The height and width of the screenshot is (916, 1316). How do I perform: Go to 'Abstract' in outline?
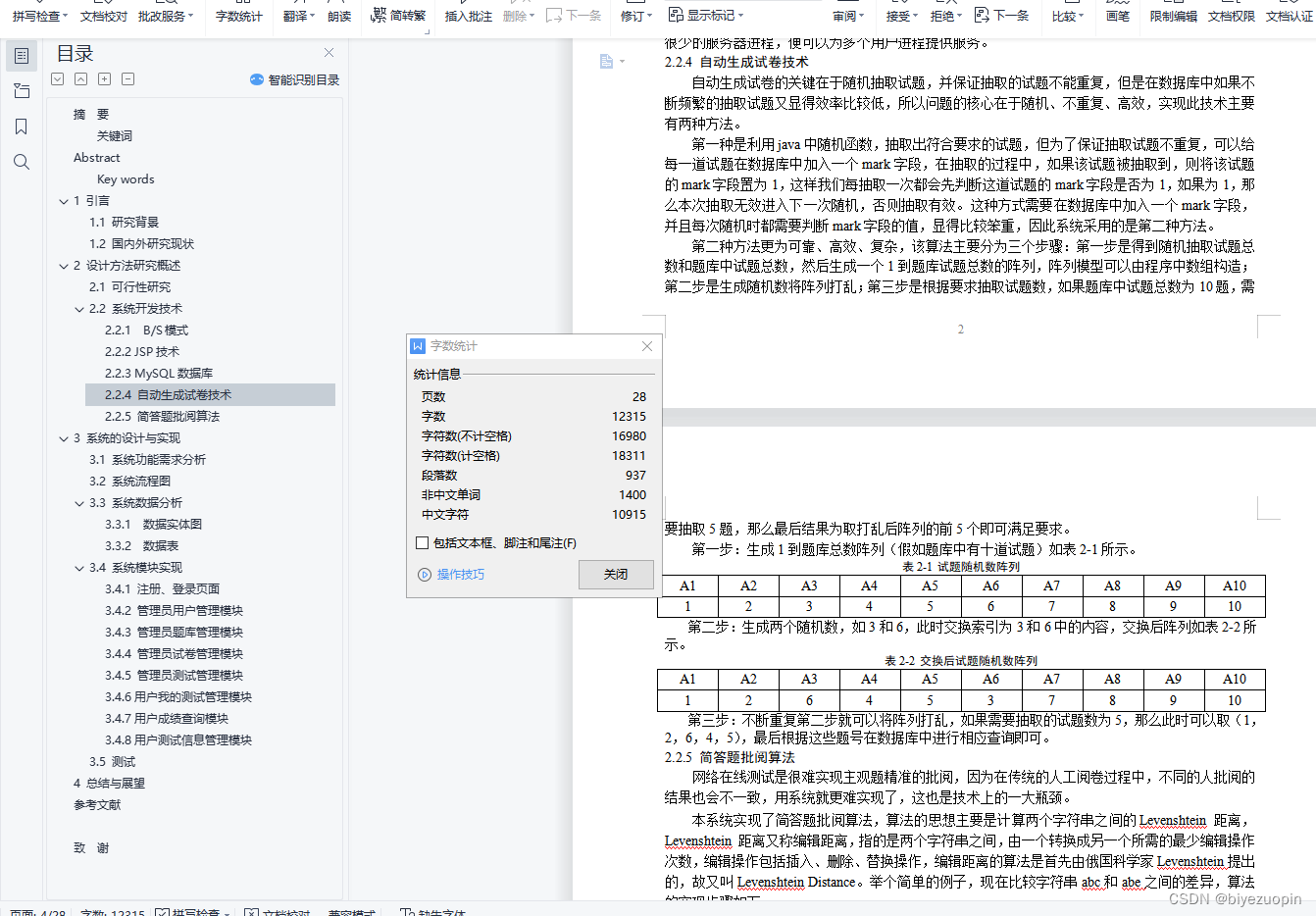click(x=96, y=158)
